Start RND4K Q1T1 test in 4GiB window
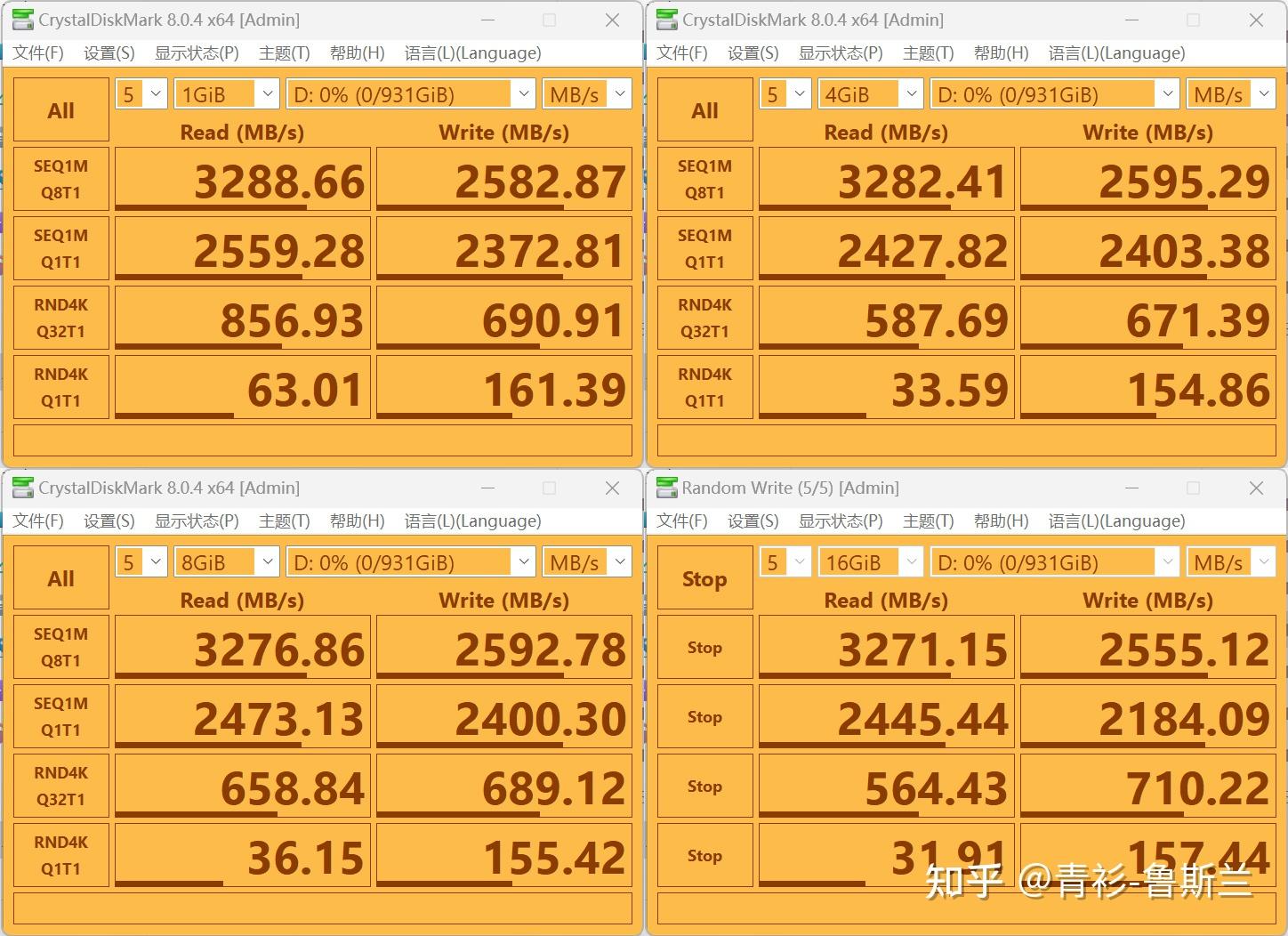This screenshot has width=1288, height=936. (x=705, y=388)
